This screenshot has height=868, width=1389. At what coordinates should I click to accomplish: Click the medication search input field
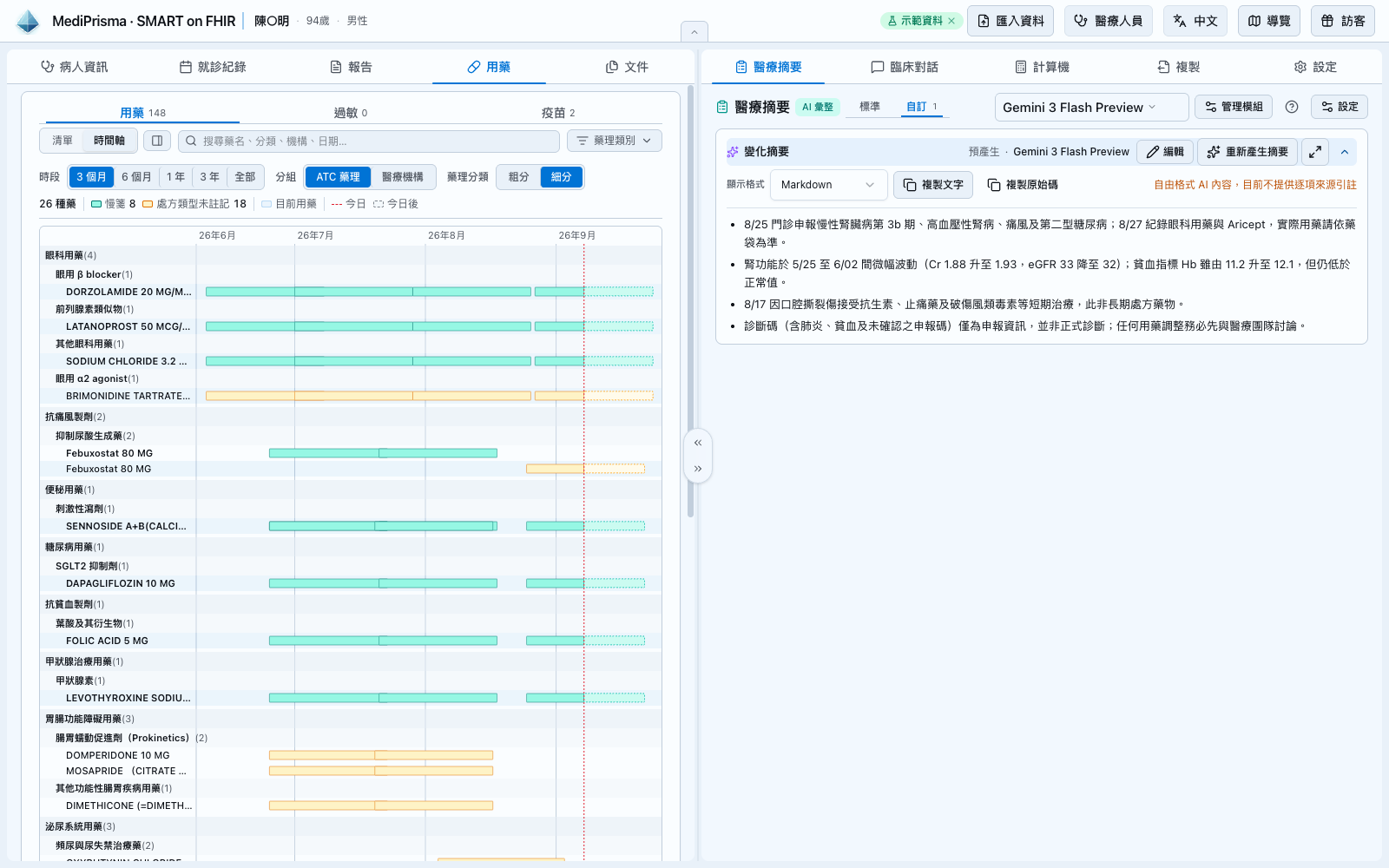[x=369, y=141]
